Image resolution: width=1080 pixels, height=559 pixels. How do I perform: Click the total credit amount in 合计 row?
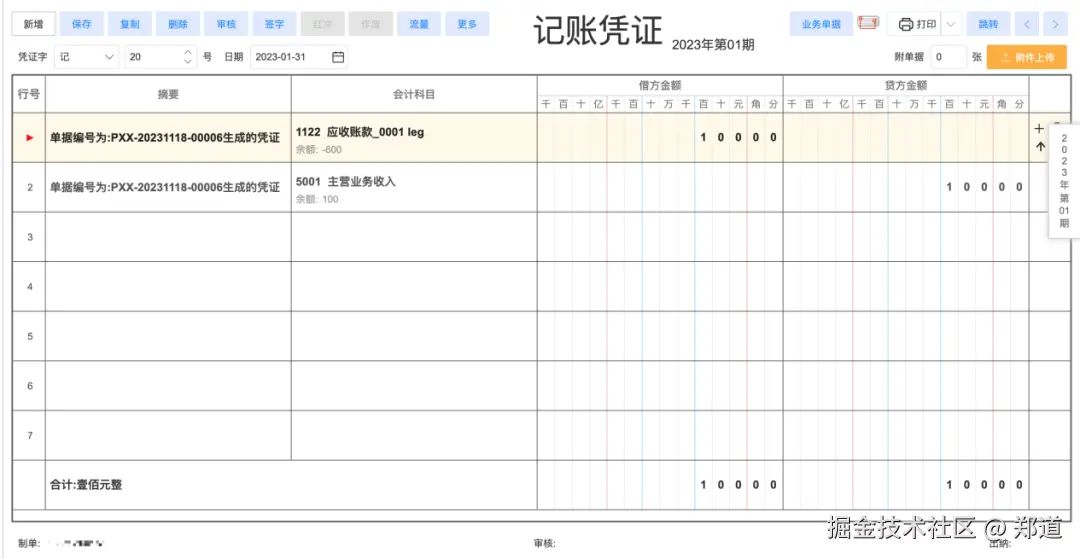click(x=985, y=485)
